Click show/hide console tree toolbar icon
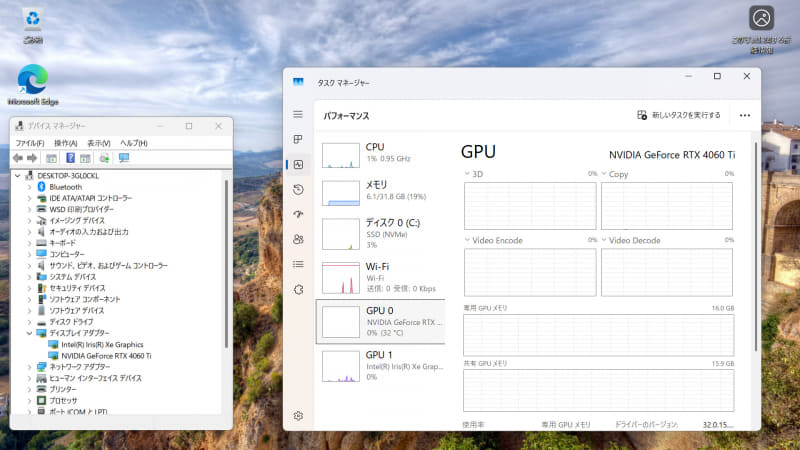 tap(51, 158)
